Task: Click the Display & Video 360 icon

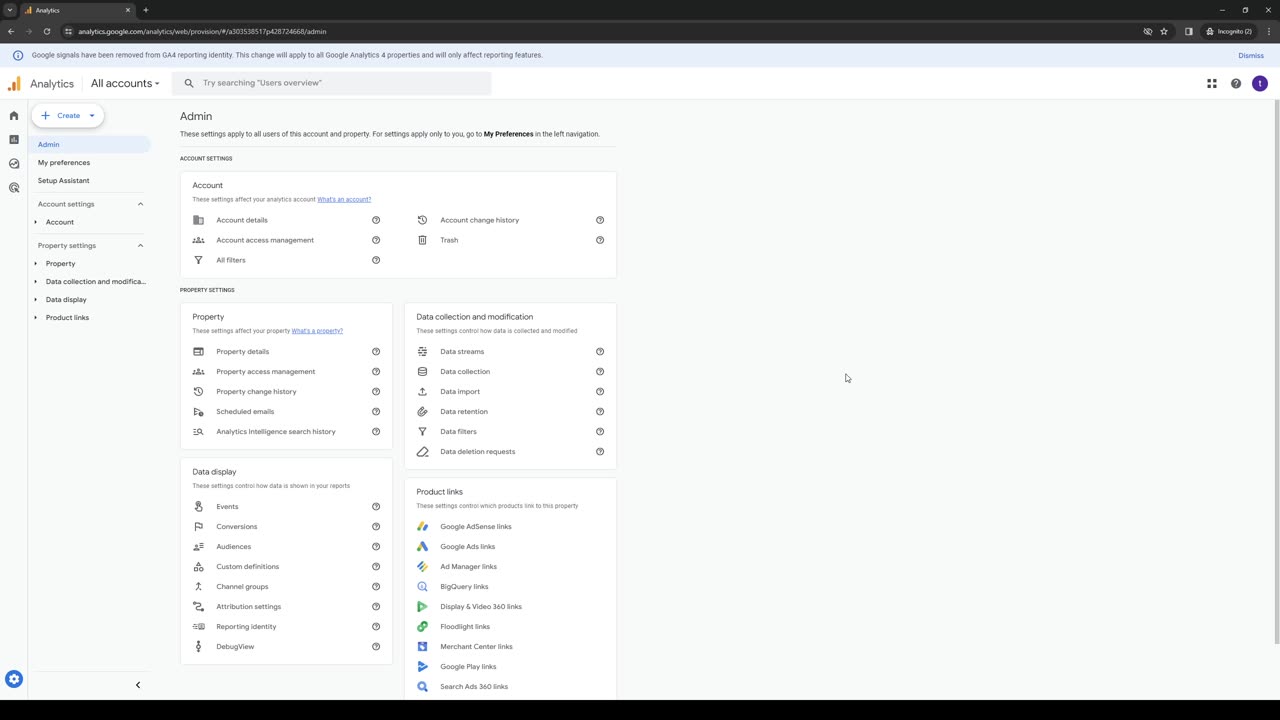Action: [x=422, y=607]
